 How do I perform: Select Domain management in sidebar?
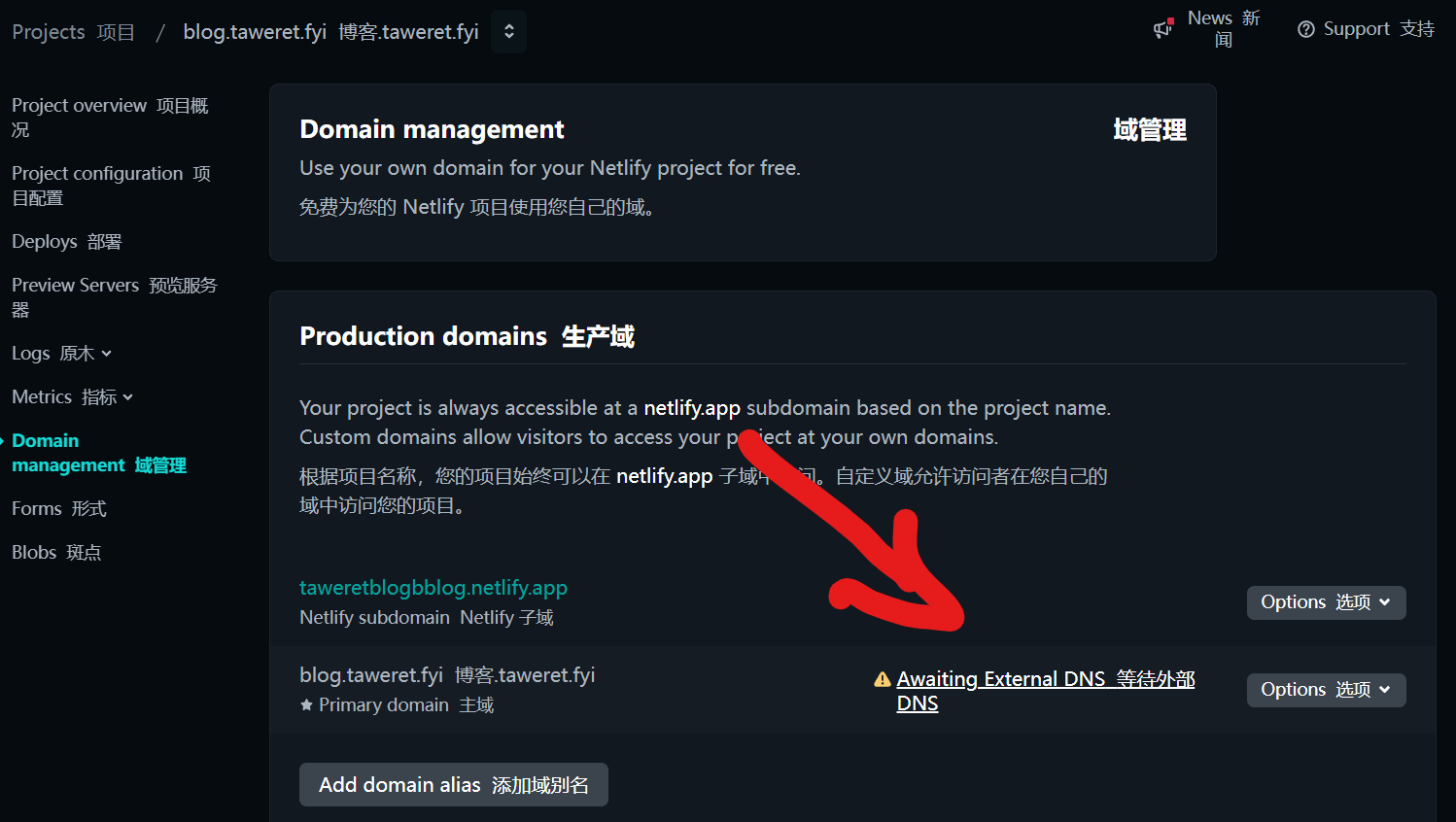[x=99, y=453]
